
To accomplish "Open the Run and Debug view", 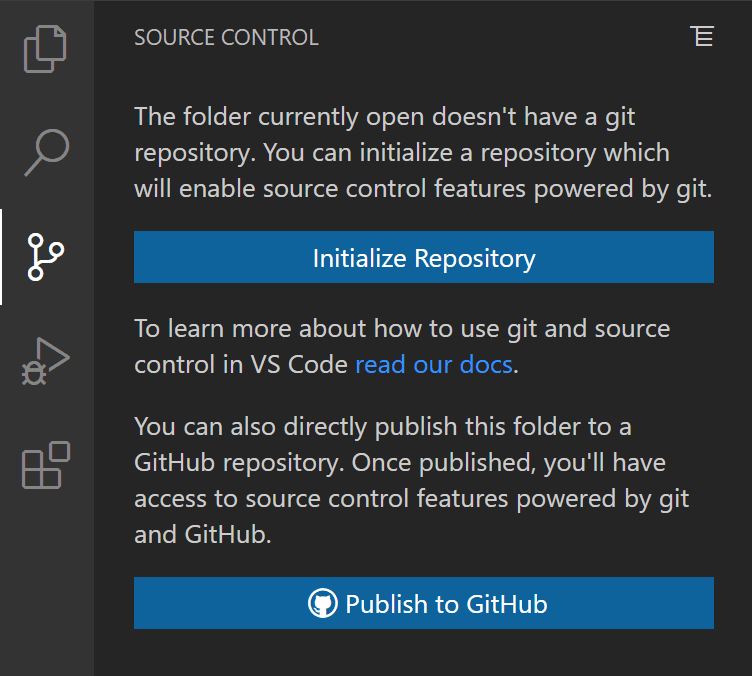I will pyautogui.click(x=46, y=361).
